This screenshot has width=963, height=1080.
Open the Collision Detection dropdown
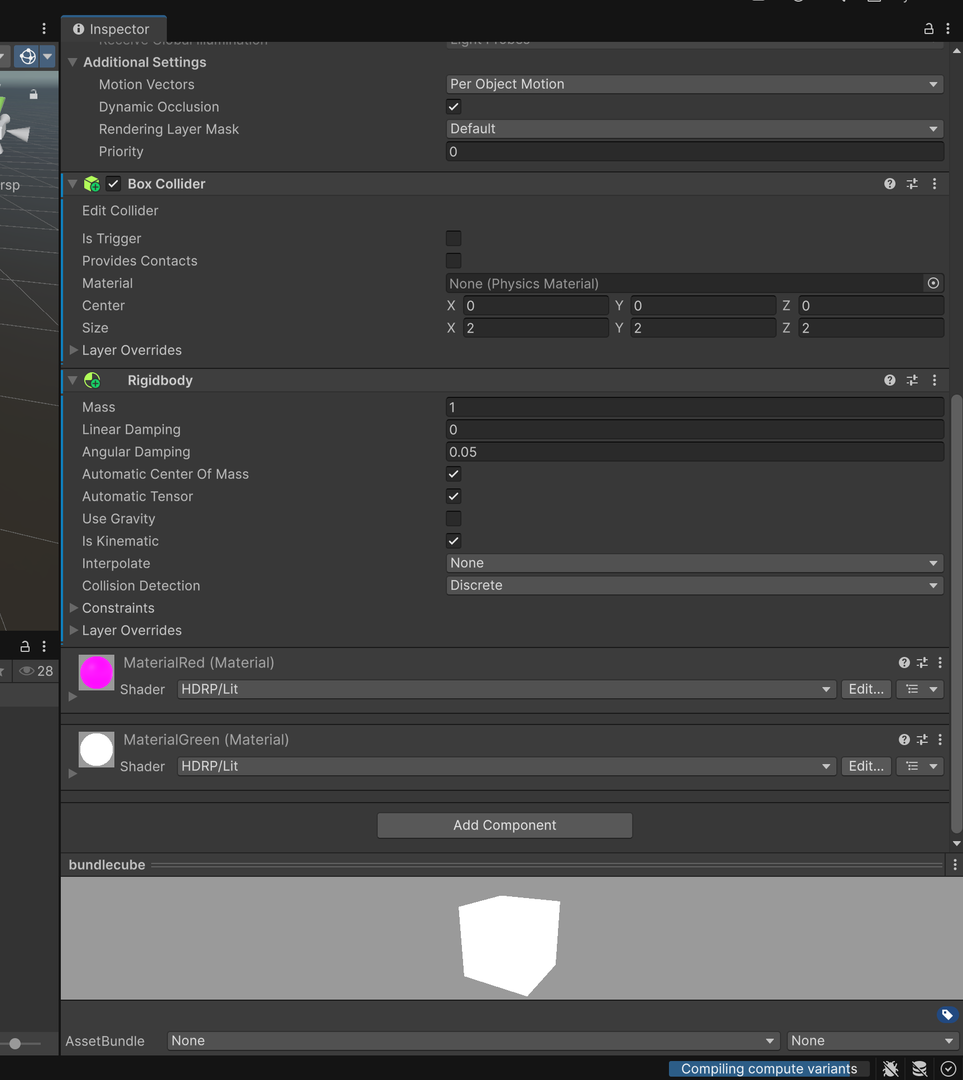(694, 585)
